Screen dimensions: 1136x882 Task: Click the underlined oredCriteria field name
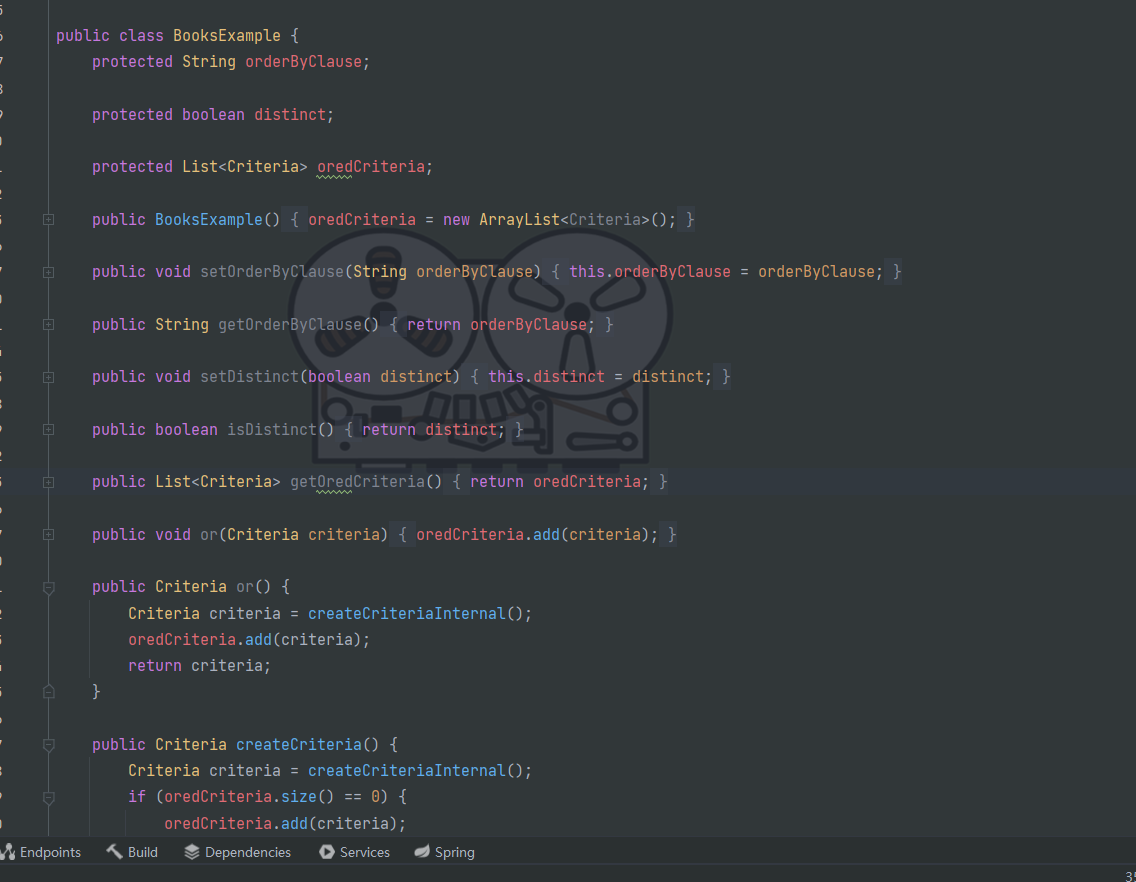pos(370,167)
